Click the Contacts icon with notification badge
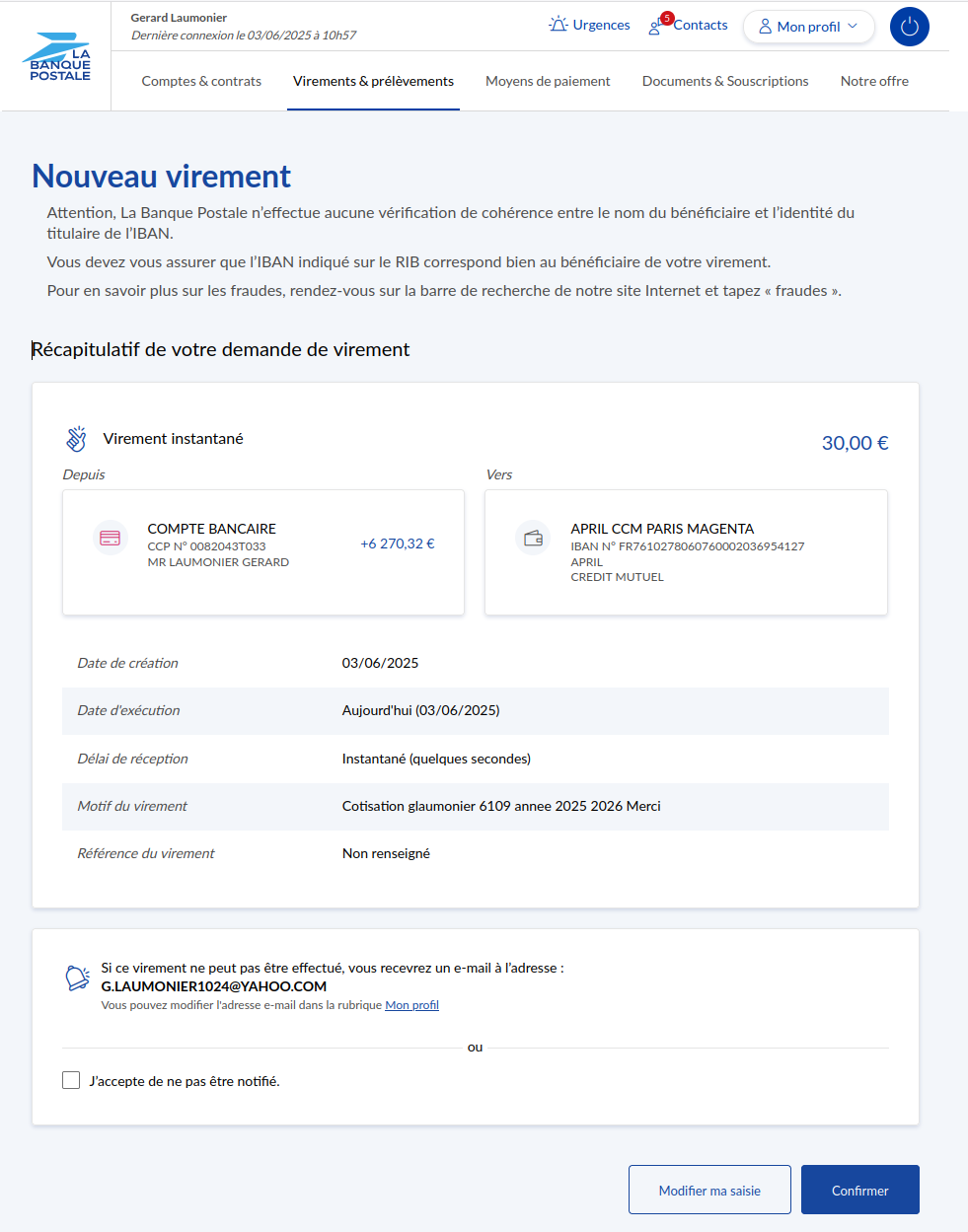 click(657, 26)
